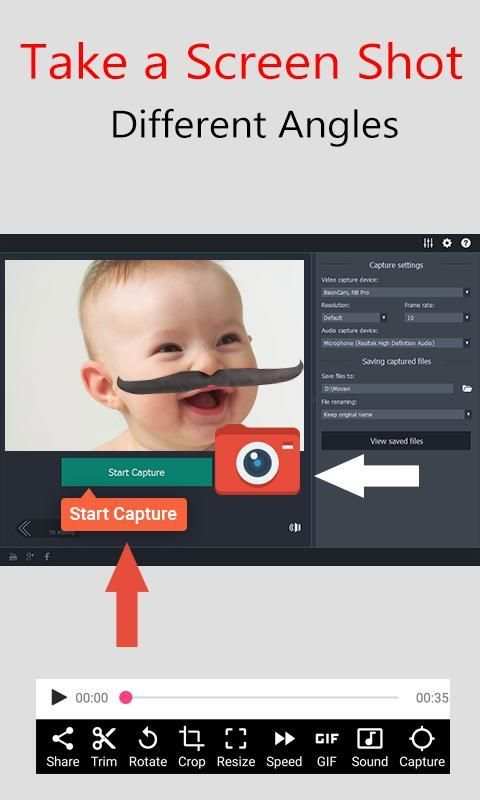480x800 pixels.
Task: Open the GIF maker tool
Action: pos(326,747)
